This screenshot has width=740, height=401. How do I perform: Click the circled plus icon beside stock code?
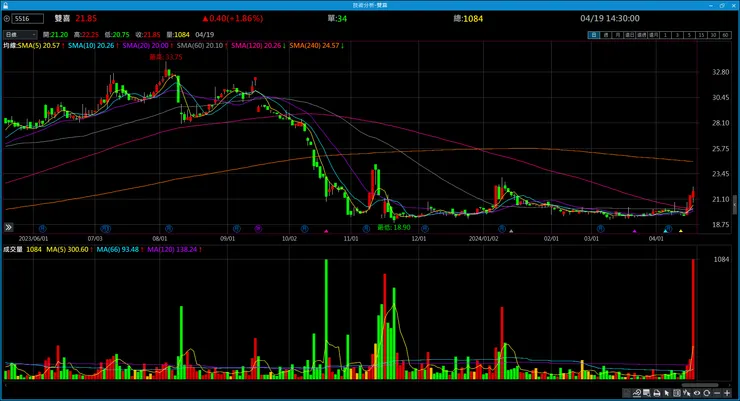(x=7, y=19)
